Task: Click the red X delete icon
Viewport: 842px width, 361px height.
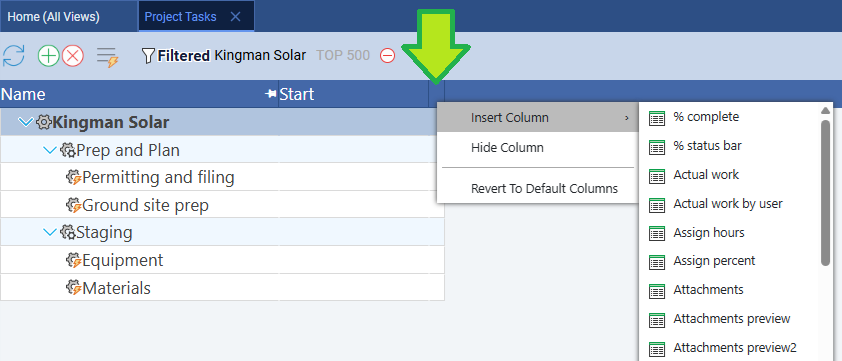Action: tap(72, 56)
